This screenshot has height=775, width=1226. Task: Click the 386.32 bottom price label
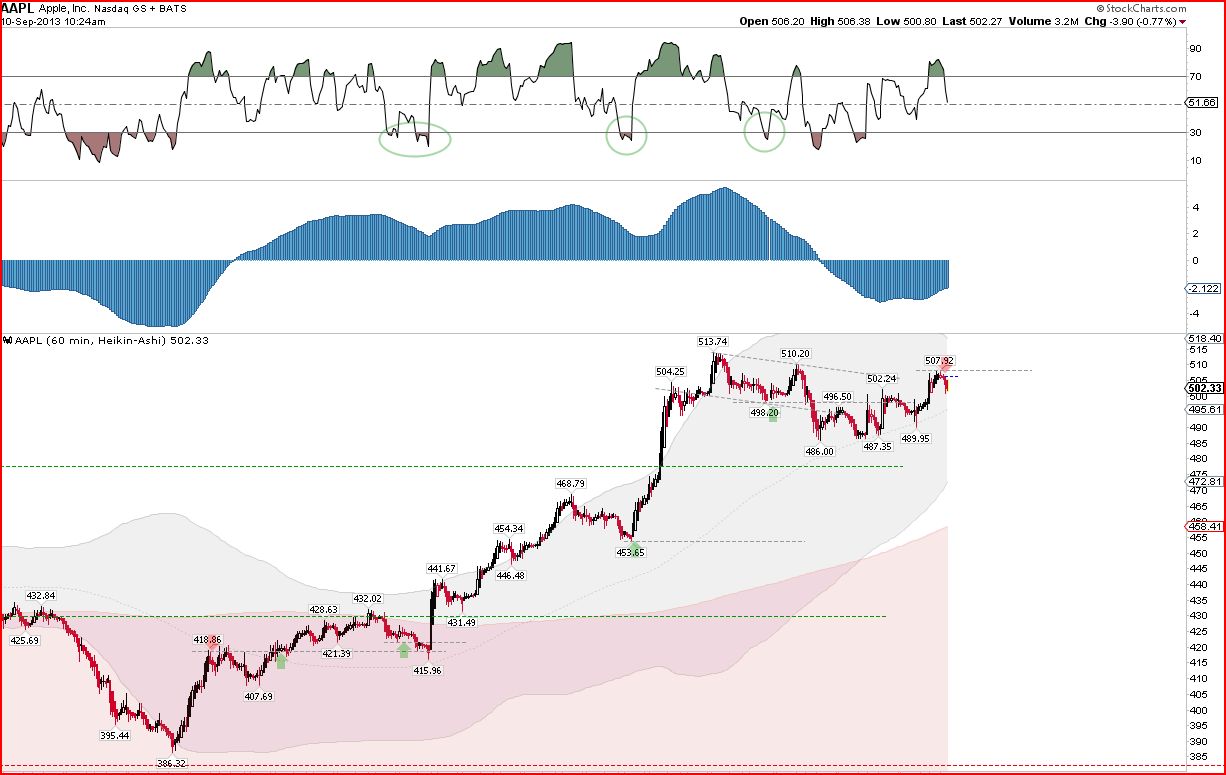coord(171,763)
